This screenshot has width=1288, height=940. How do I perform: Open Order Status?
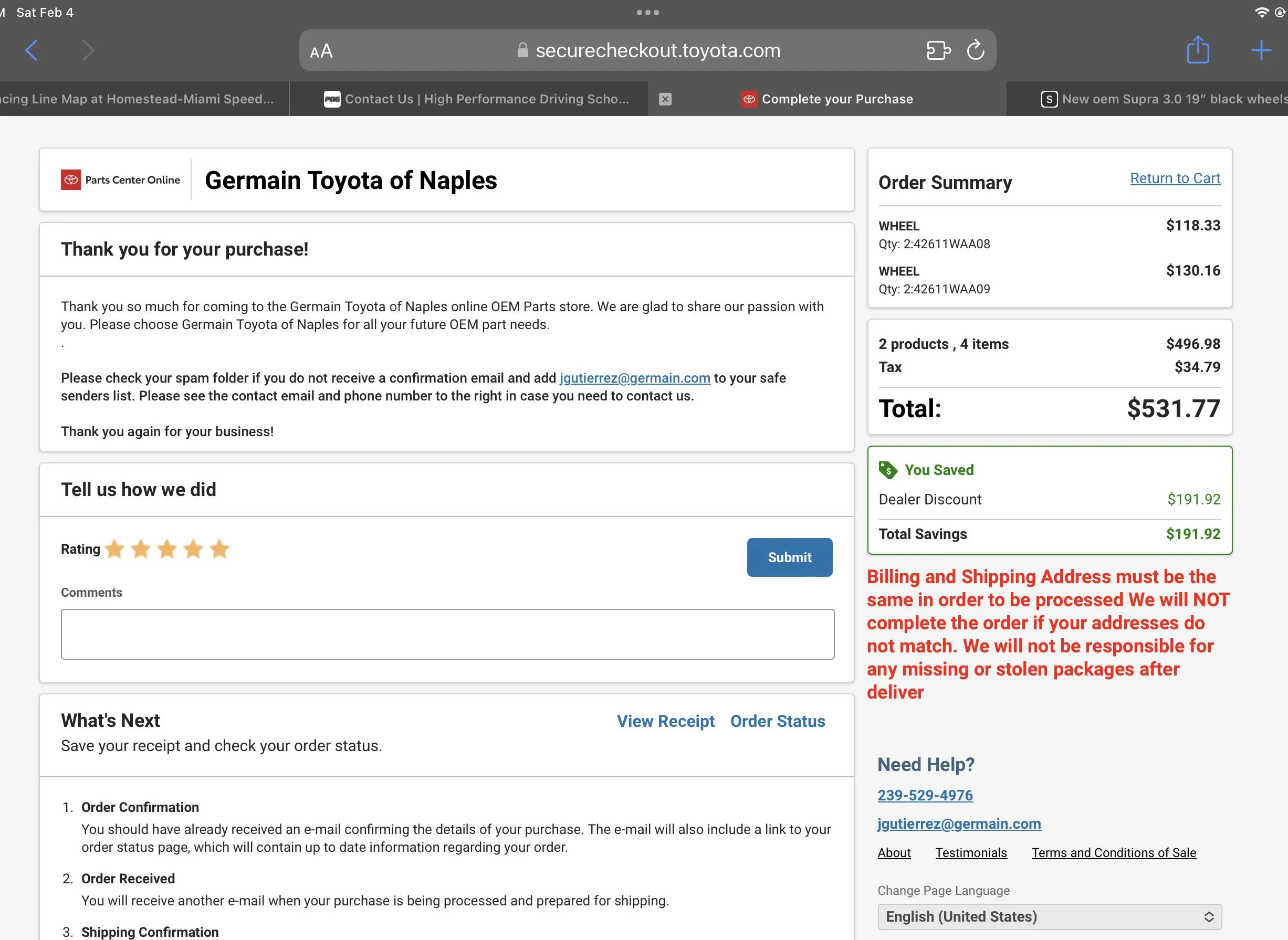(x=778, y=721)
